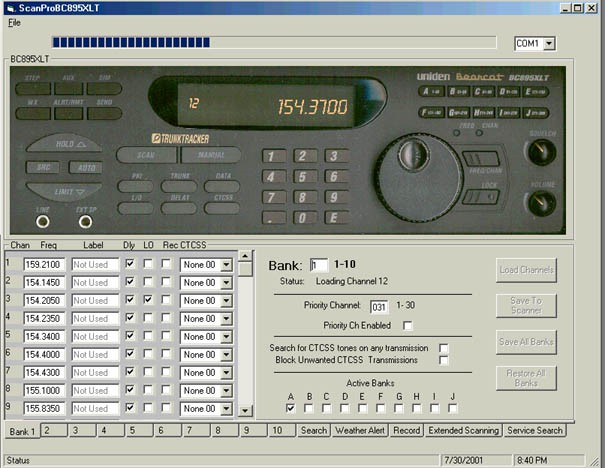Click the channel loading progress bar
This screenshot has width=605, height=468.
coord(274,42)
